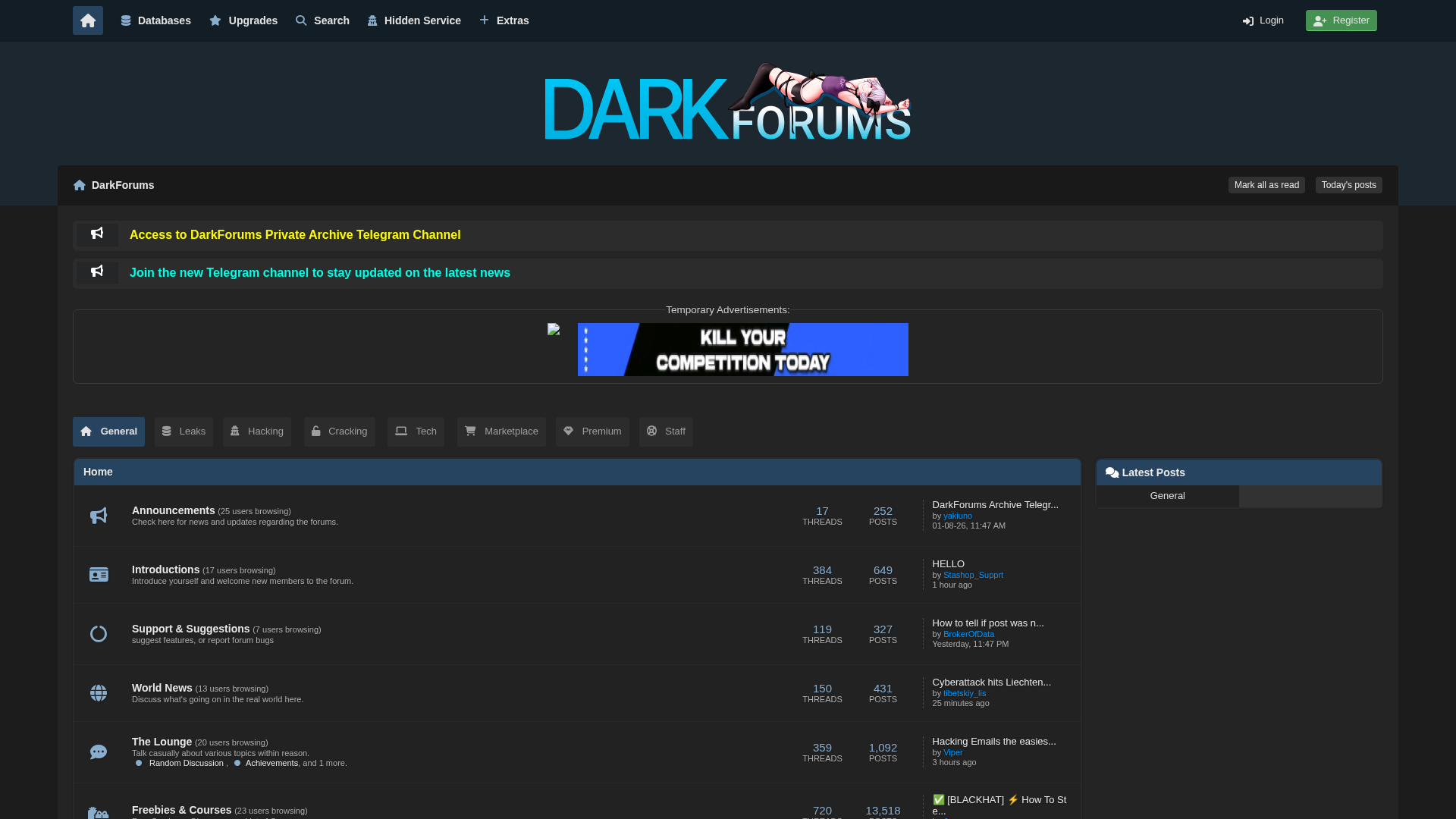Open the 'How to tell if post was n...' thread
The height and width of the screenshot is (819, 1456).
click(988, 623)
